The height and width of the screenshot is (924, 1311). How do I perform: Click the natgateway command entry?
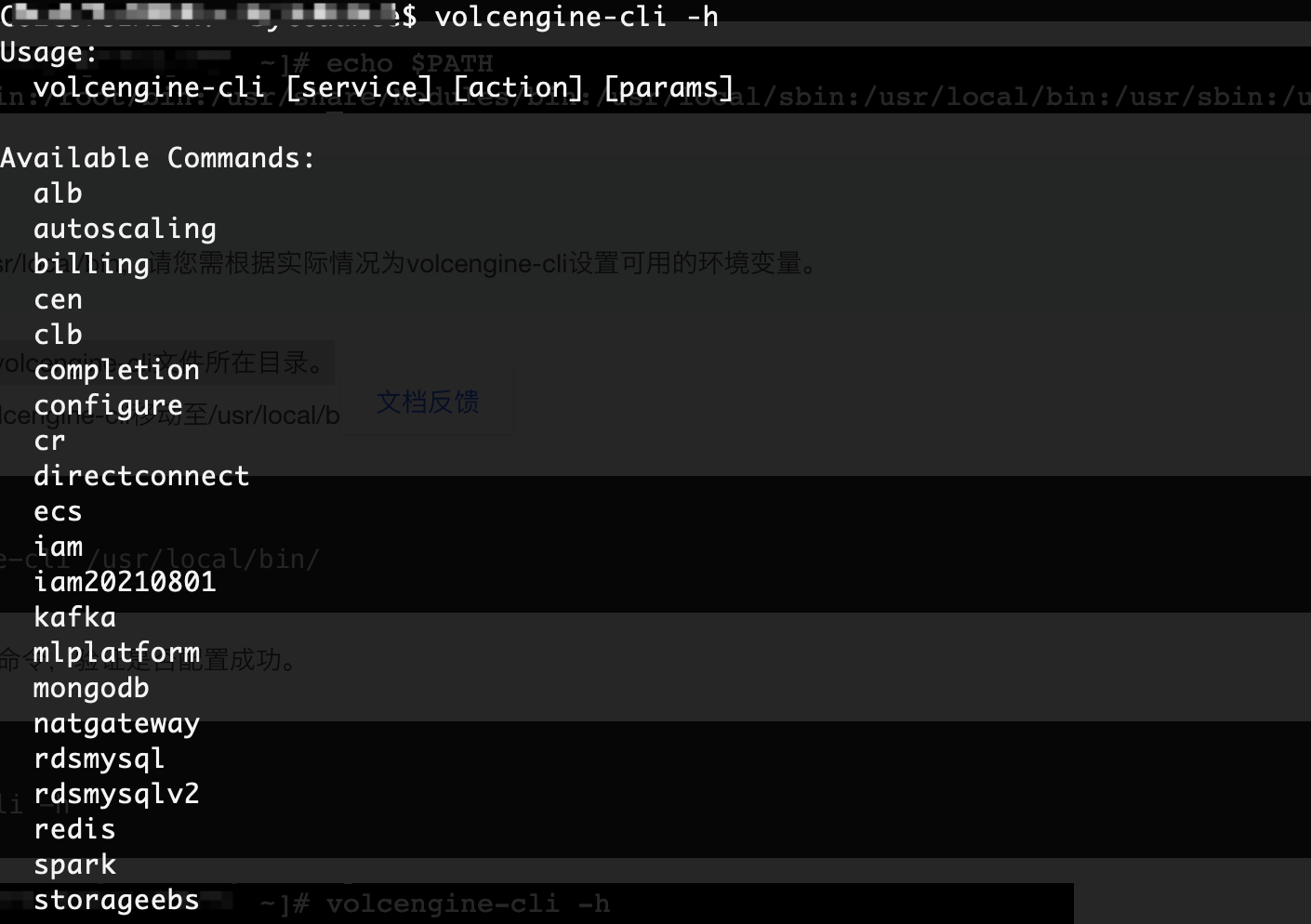tap(116, 723)
